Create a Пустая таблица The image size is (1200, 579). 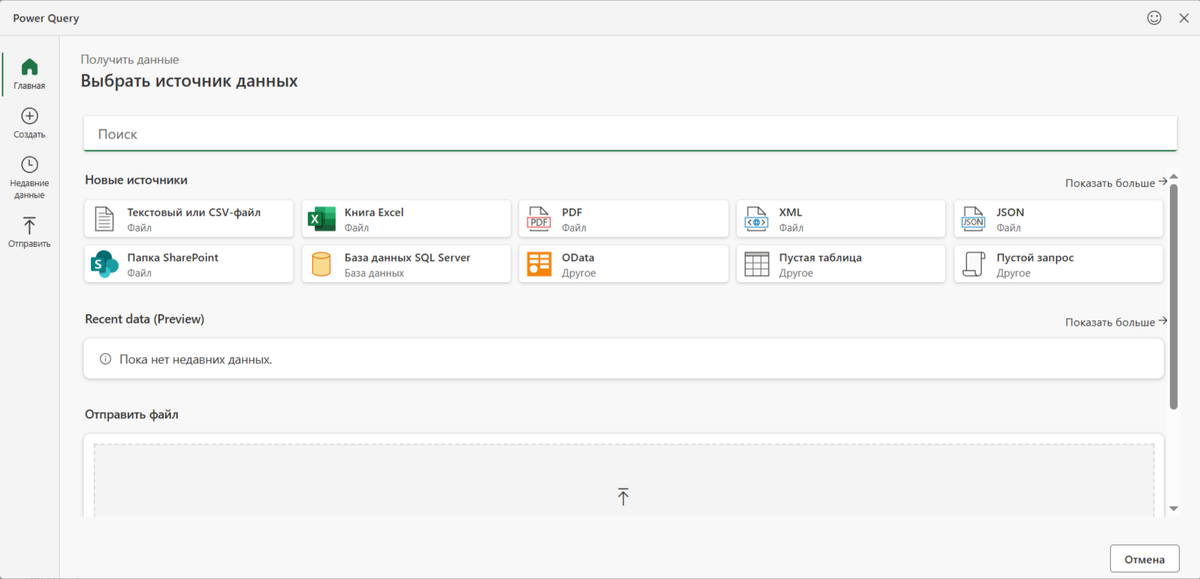pyautogui.click(x=841, y=263)
